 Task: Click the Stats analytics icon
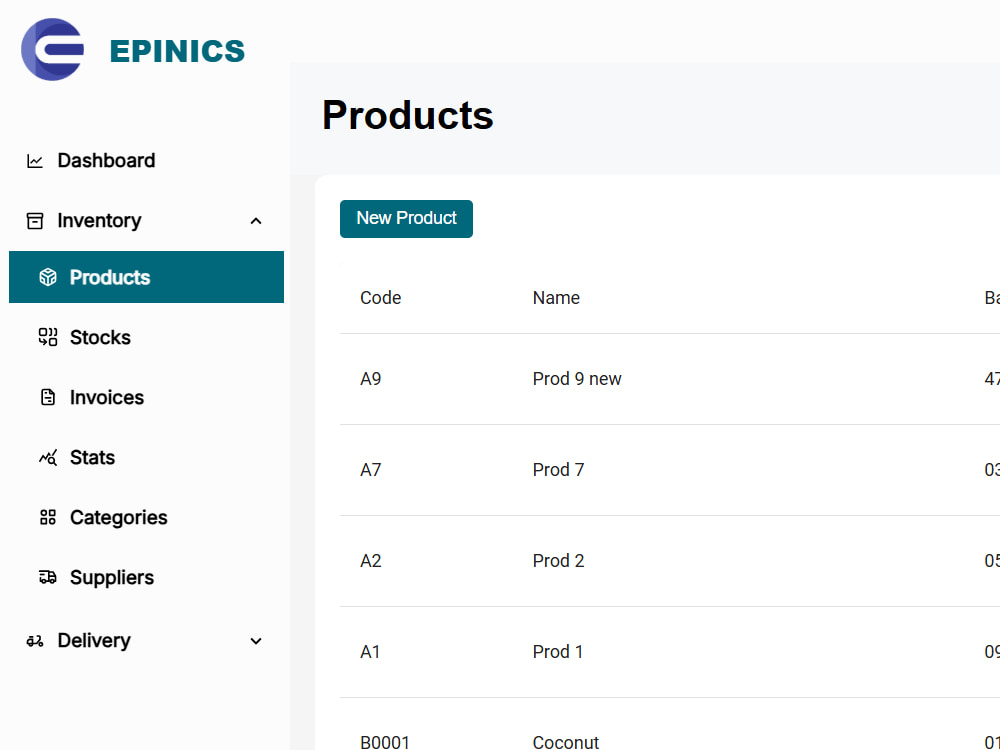click(48, 457)
